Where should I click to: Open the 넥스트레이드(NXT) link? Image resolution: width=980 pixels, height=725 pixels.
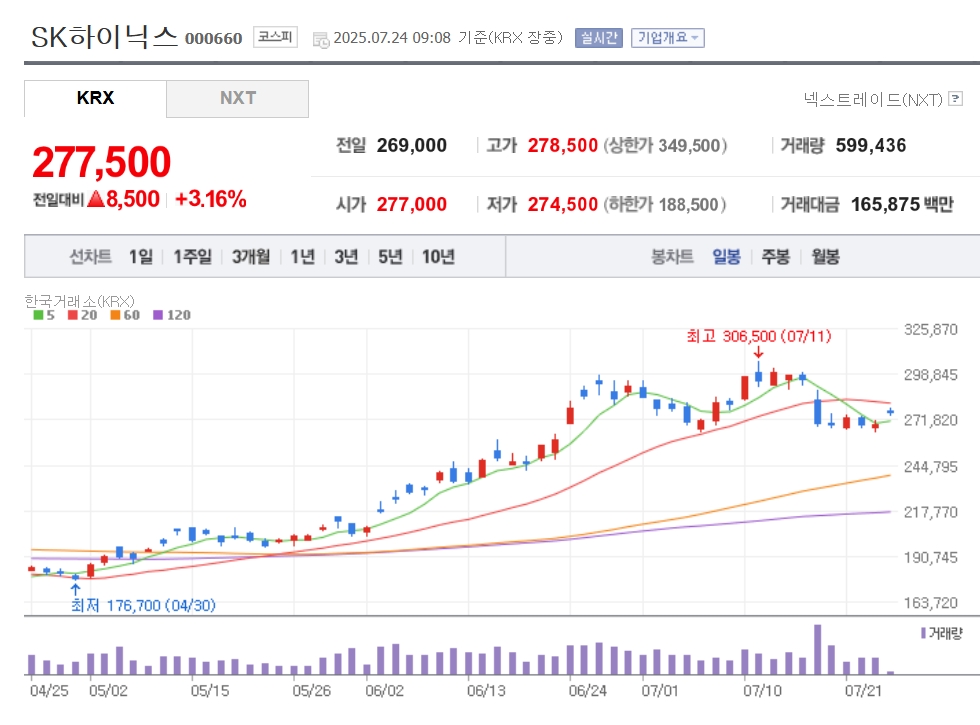(872, 99)
